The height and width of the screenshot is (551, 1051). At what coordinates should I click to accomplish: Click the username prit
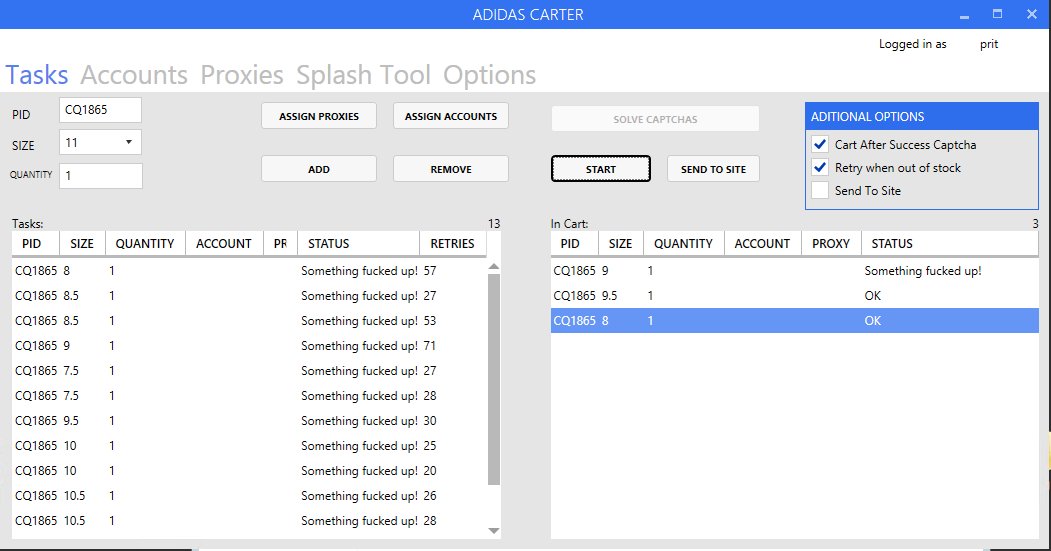989,44
